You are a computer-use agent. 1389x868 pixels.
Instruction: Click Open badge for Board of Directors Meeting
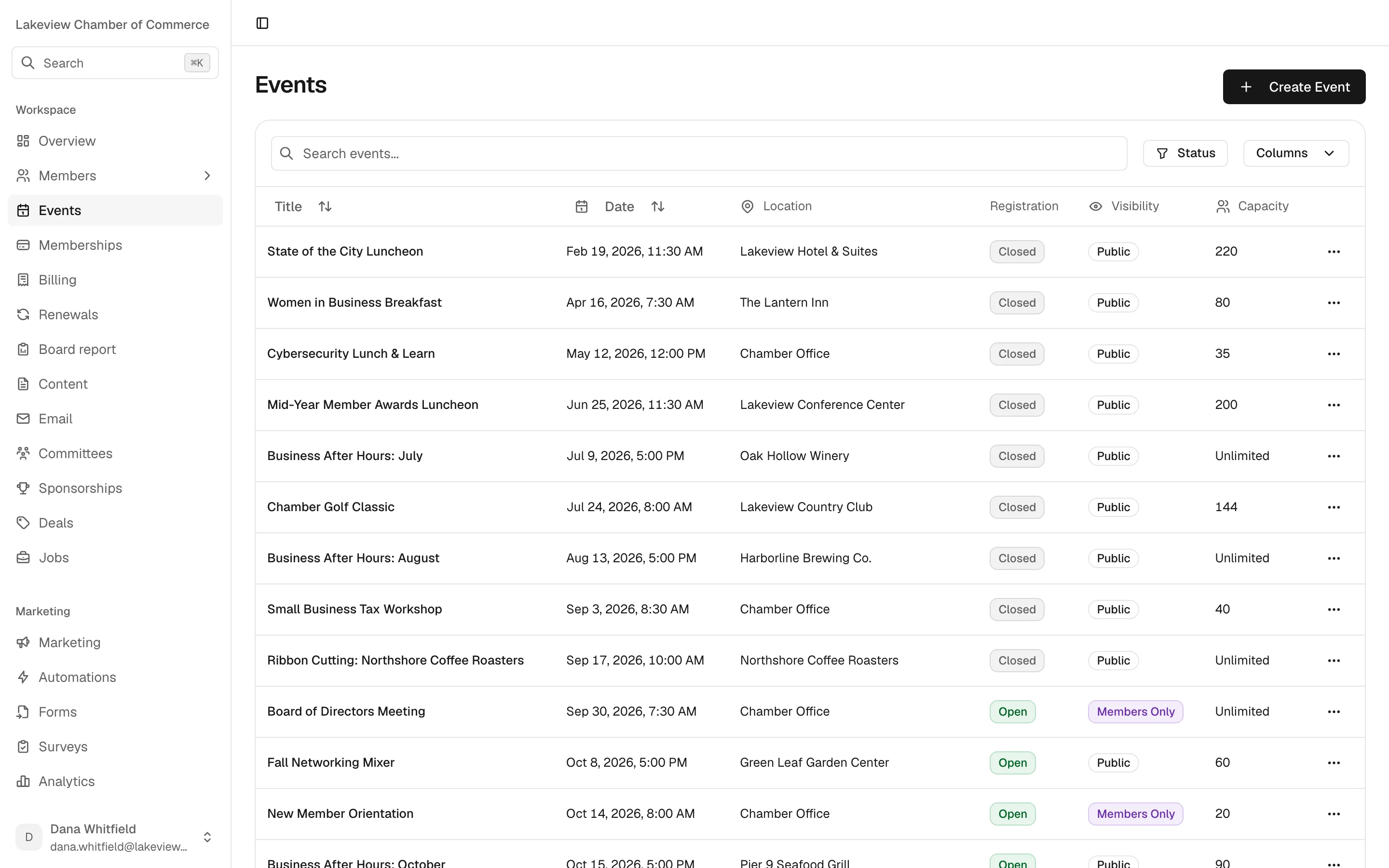point(1012,711)
